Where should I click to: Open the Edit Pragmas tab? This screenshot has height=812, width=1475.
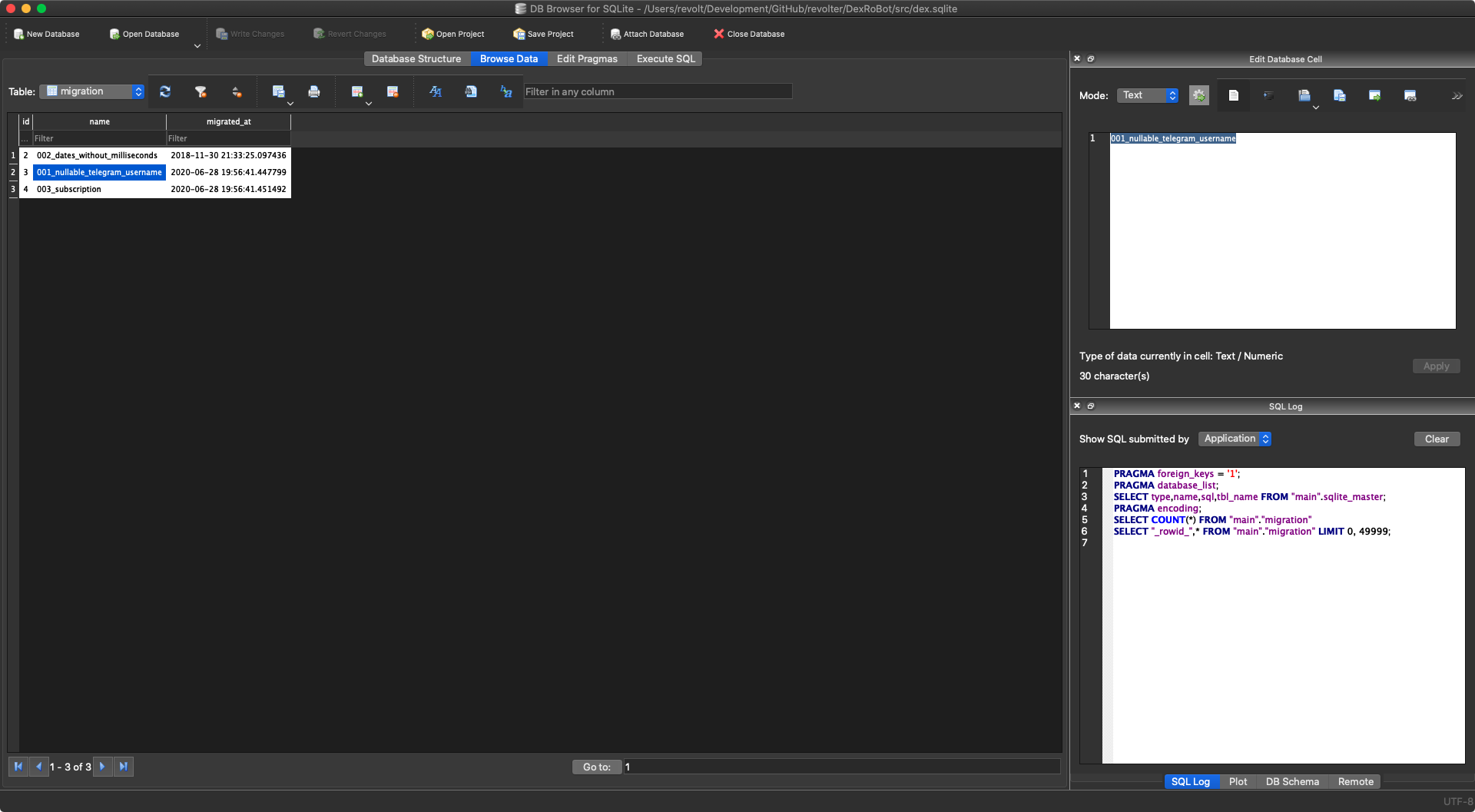586,58
